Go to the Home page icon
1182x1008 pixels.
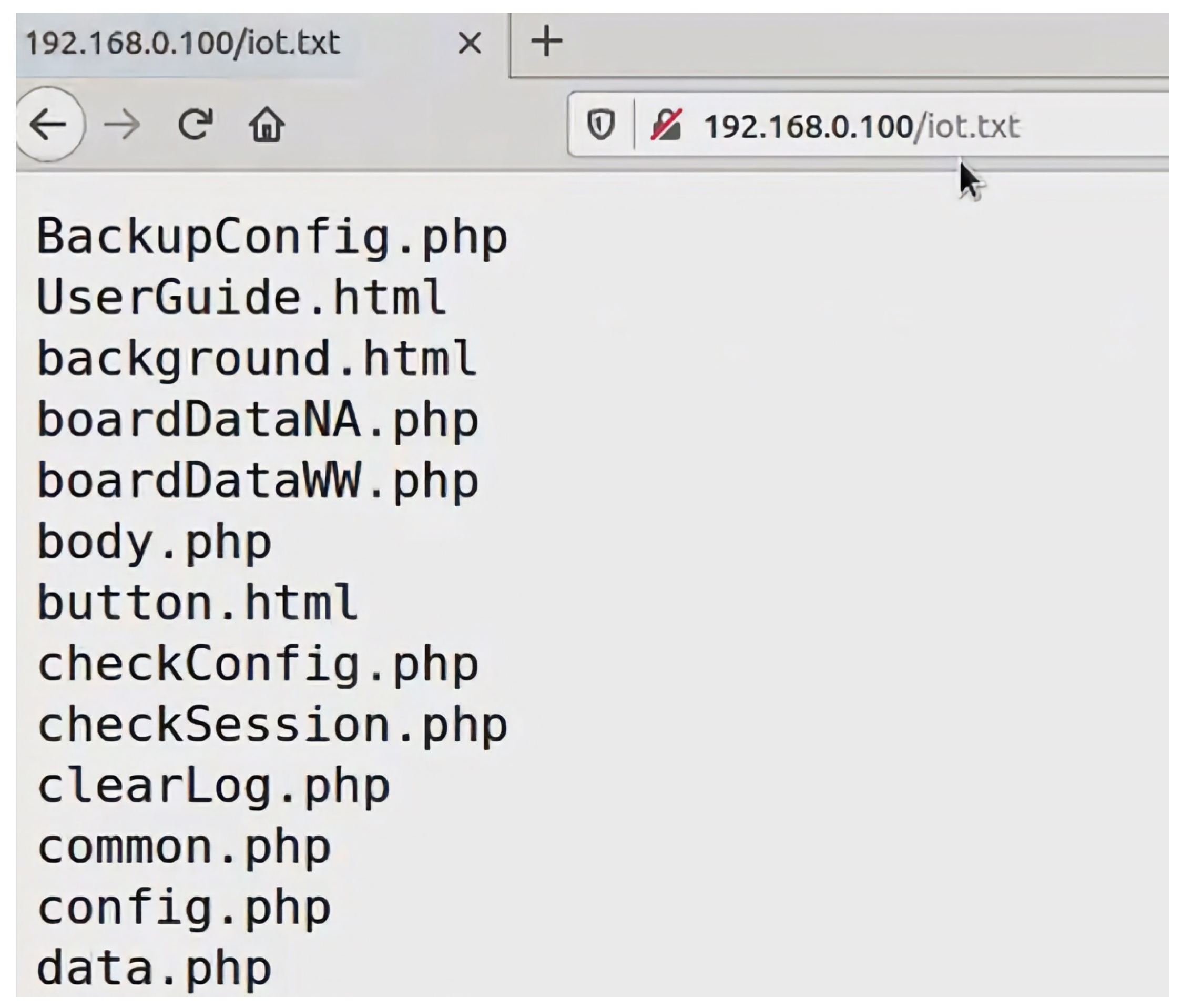point(267,125)
